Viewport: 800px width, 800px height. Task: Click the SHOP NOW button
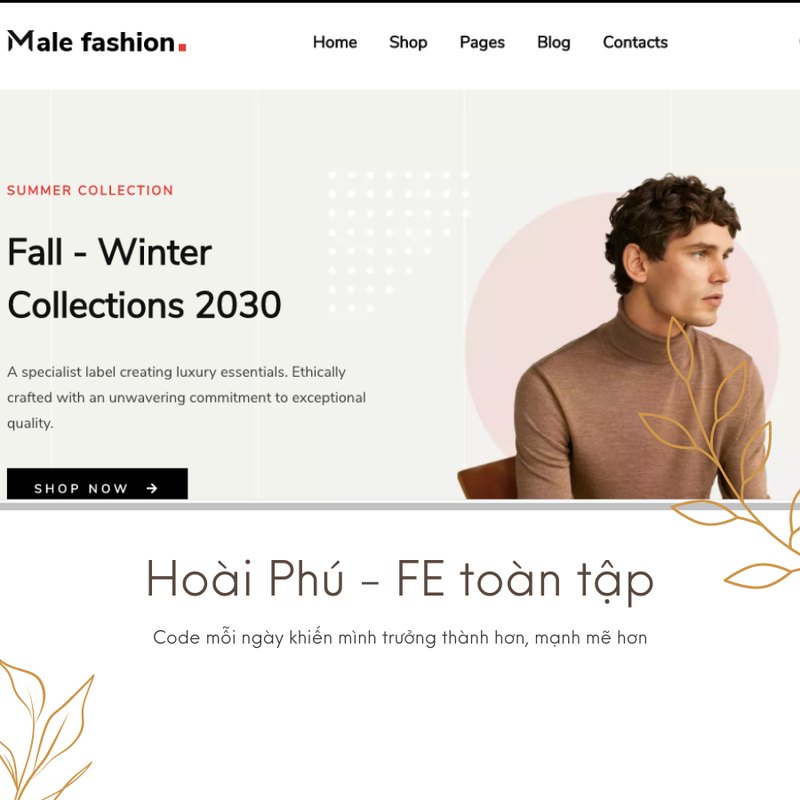click(97, 484)
